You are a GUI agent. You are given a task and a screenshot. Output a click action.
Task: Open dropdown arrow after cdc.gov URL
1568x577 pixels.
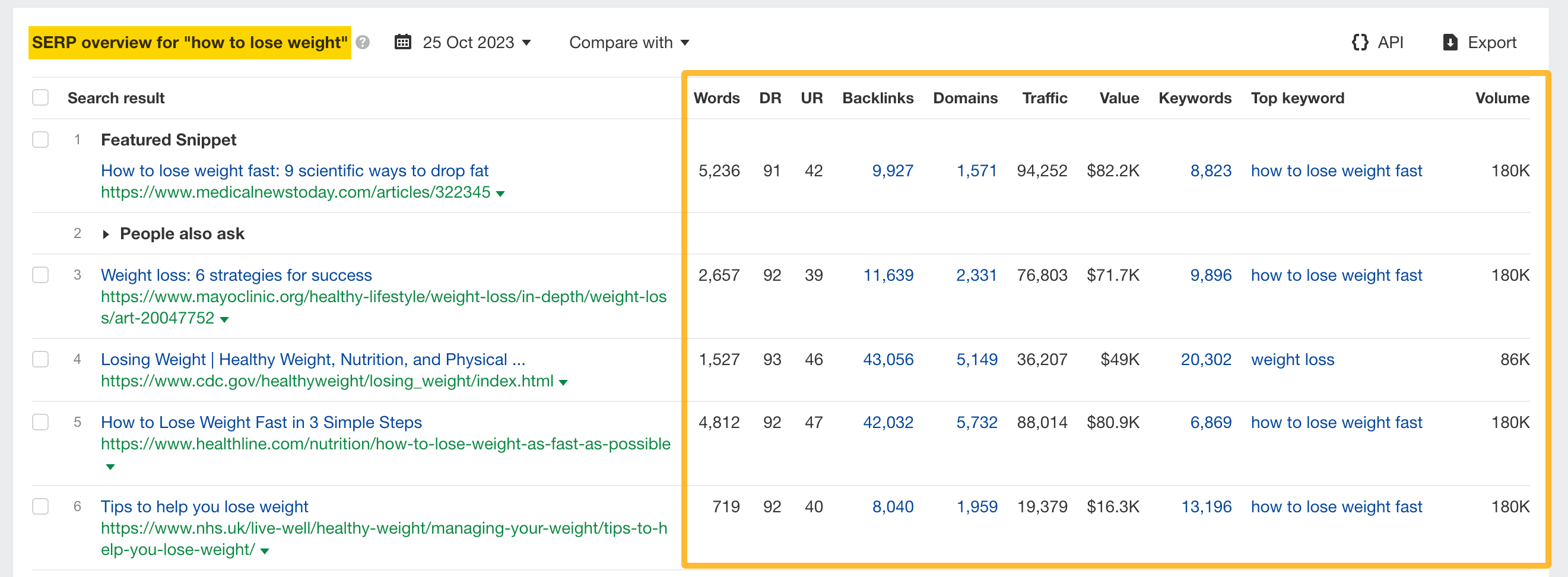pyautogui.click(x=563, y=383)
